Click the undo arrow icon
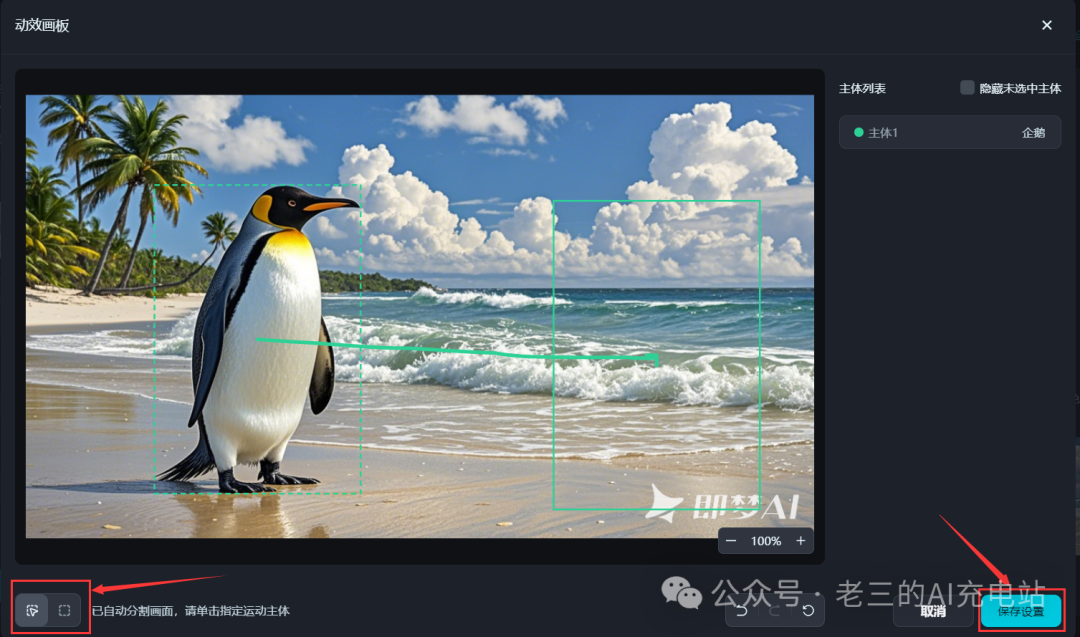 742,611
